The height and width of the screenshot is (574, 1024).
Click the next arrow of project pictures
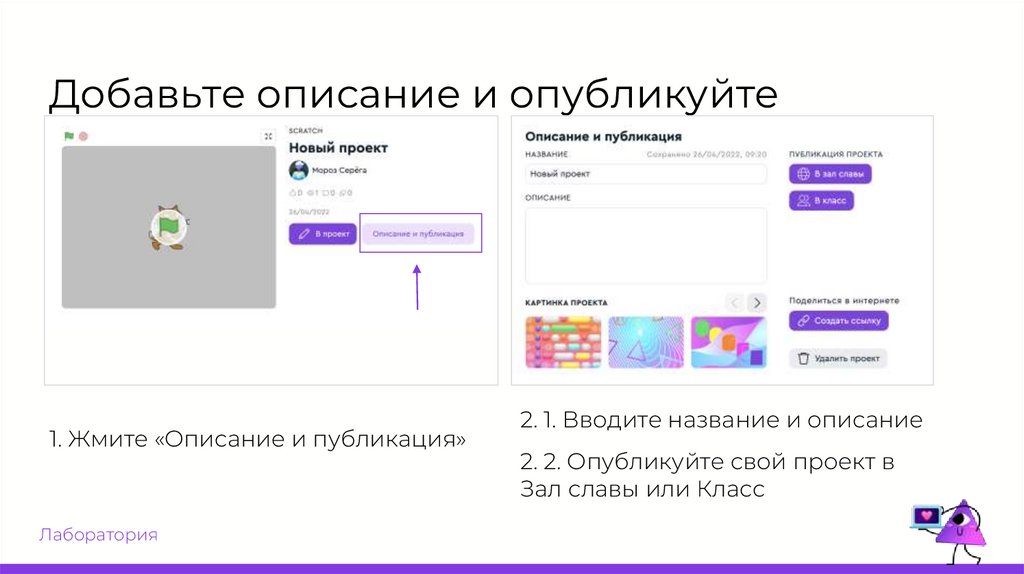click(757, 303)
